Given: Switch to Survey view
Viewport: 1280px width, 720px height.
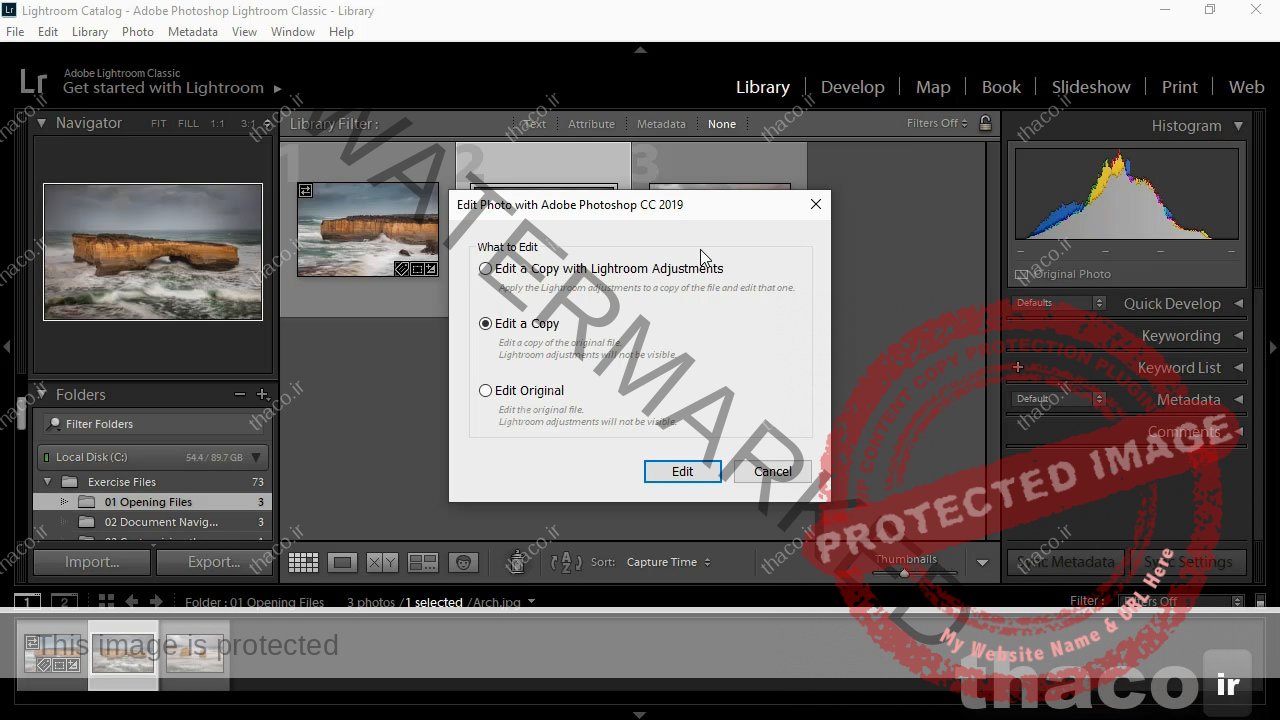Looking at the screenshot, I should click(422, 563).
